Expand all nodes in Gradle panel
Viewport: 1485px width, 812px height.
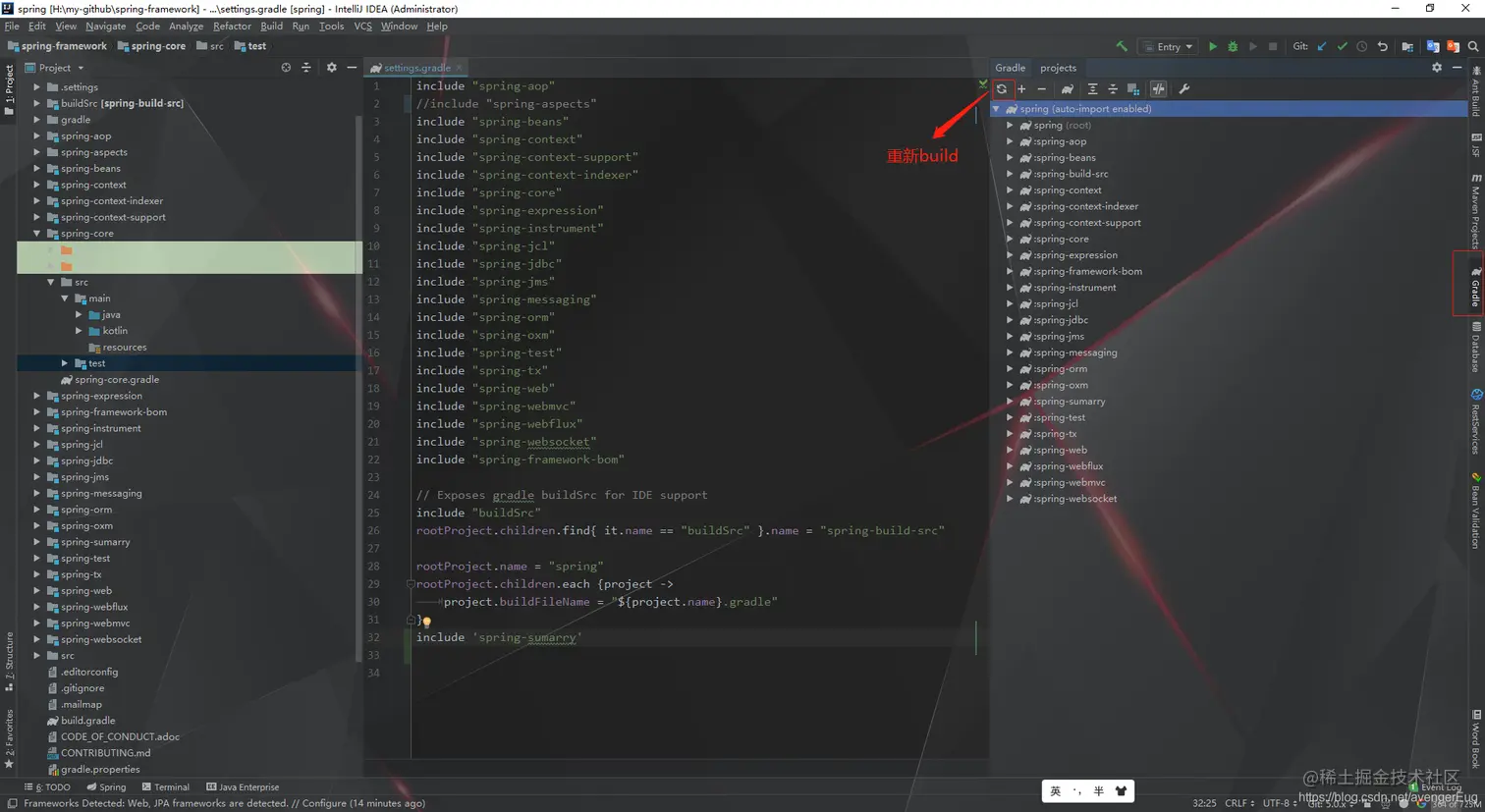[x=1092, y=89]
